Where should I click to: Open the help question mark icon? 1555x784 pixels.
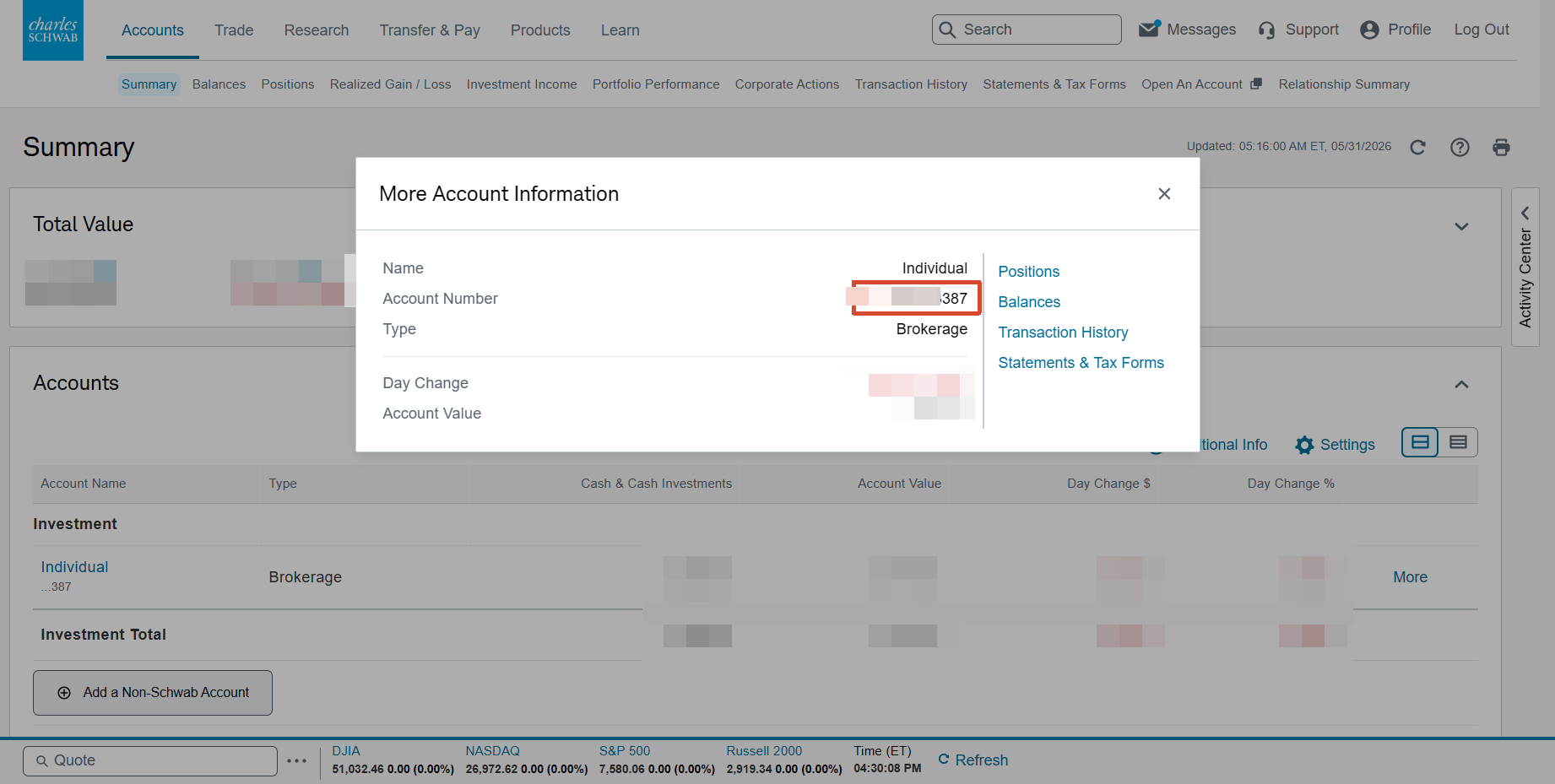click(x=1460, y=147)
